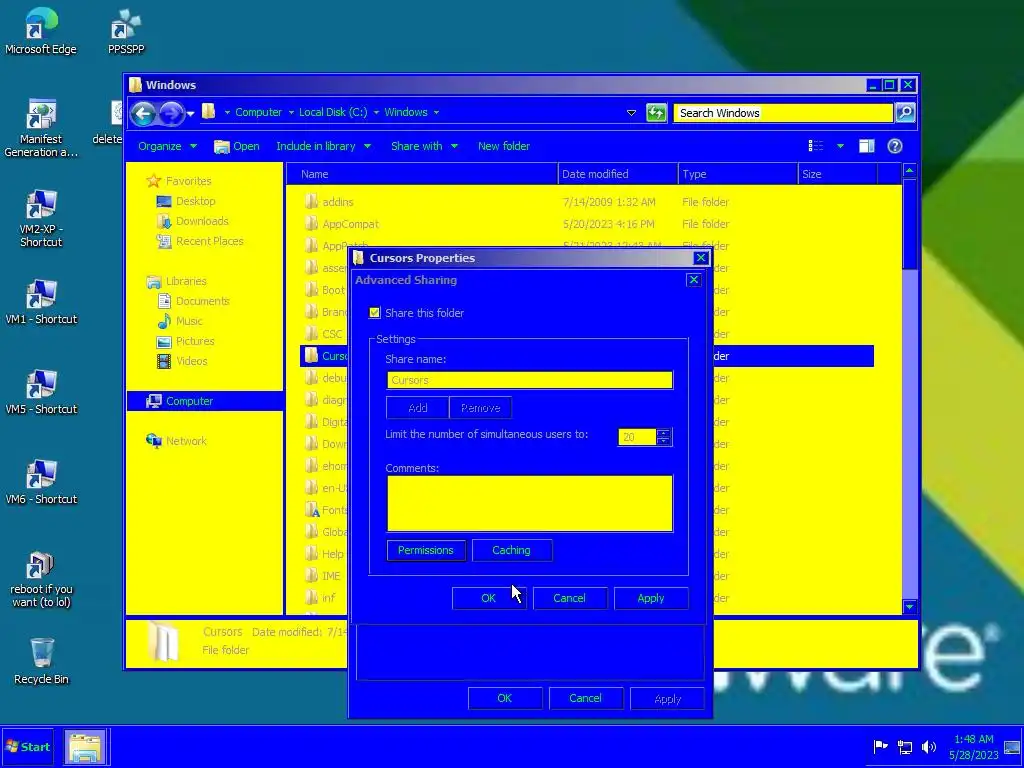Viewport: 1024px width, 768px height.
Task: Expand the Local Disk (C:) breadcrumb arrow
Action: [x=376, y=112]
